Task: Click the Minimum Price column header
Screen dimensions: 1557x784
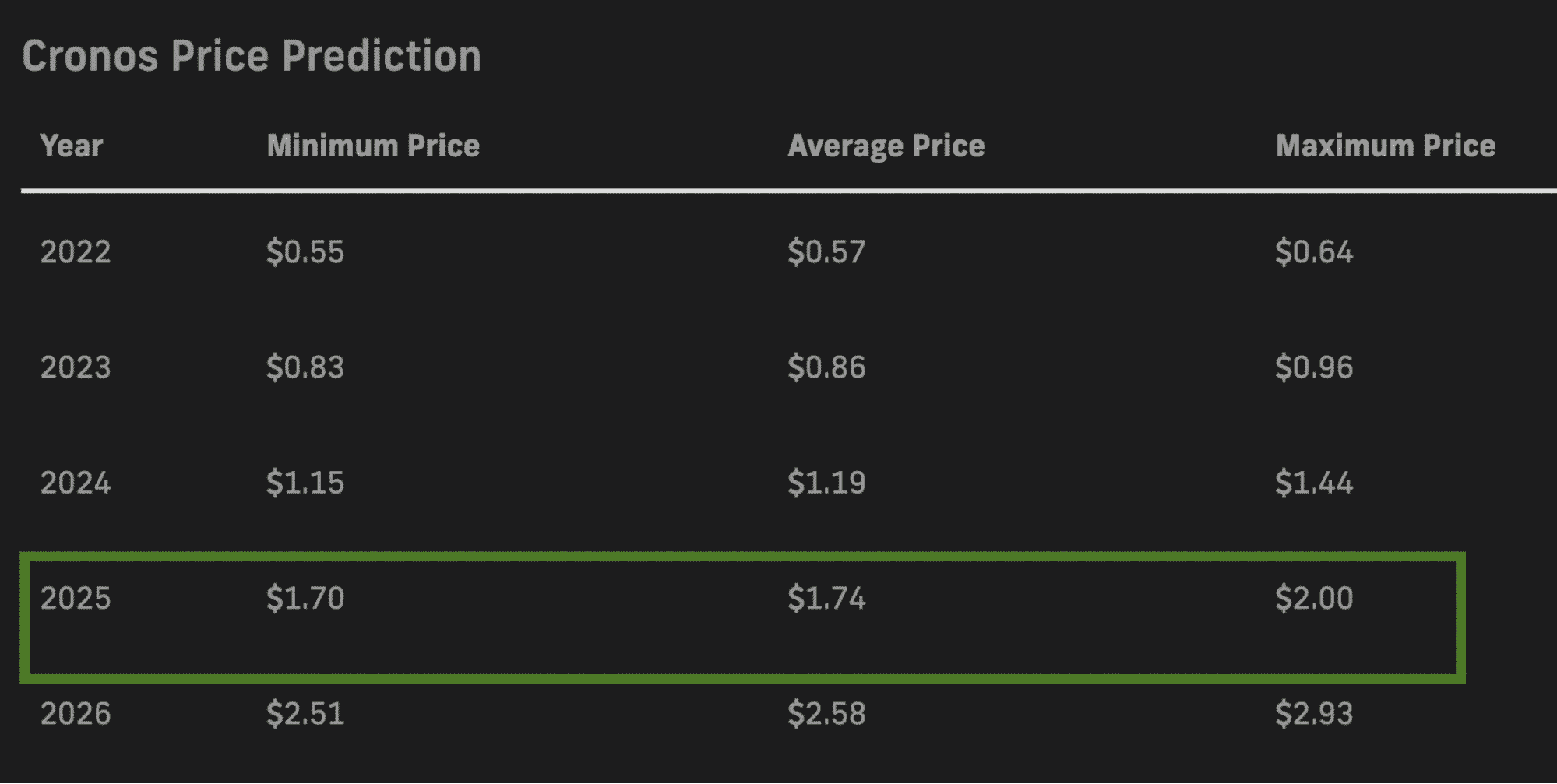Action: 373,146
